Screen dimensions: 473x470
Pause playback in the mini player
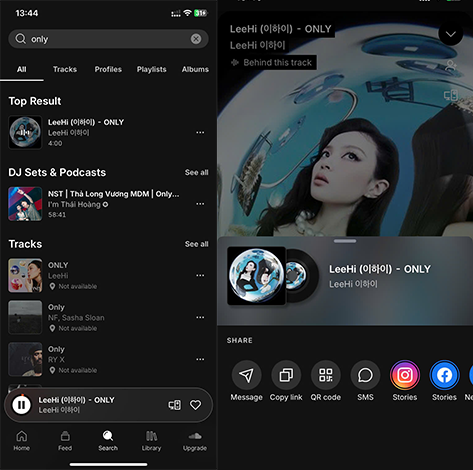(21, 405)
